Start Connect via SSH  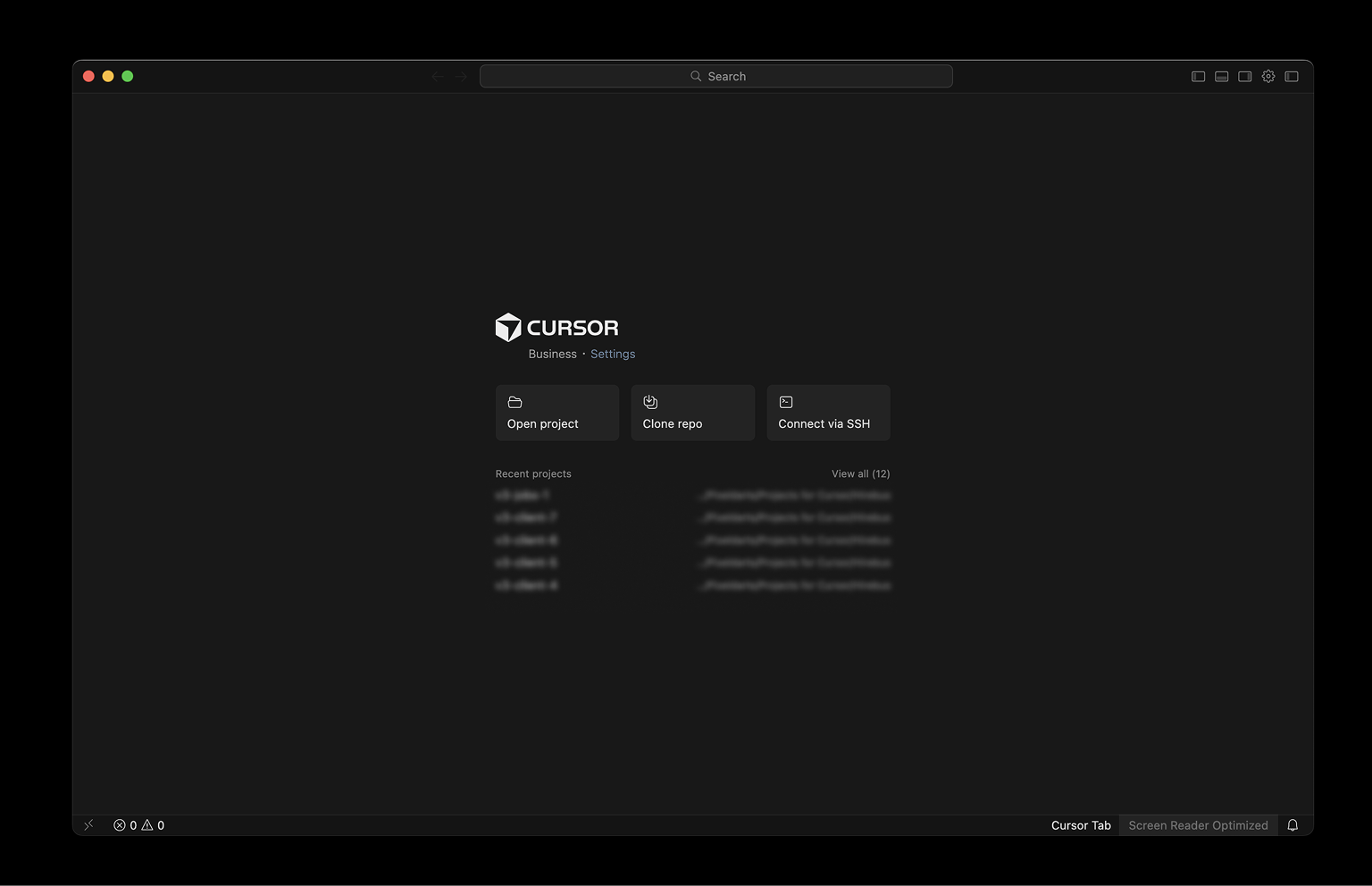click(x=829, y=413)
